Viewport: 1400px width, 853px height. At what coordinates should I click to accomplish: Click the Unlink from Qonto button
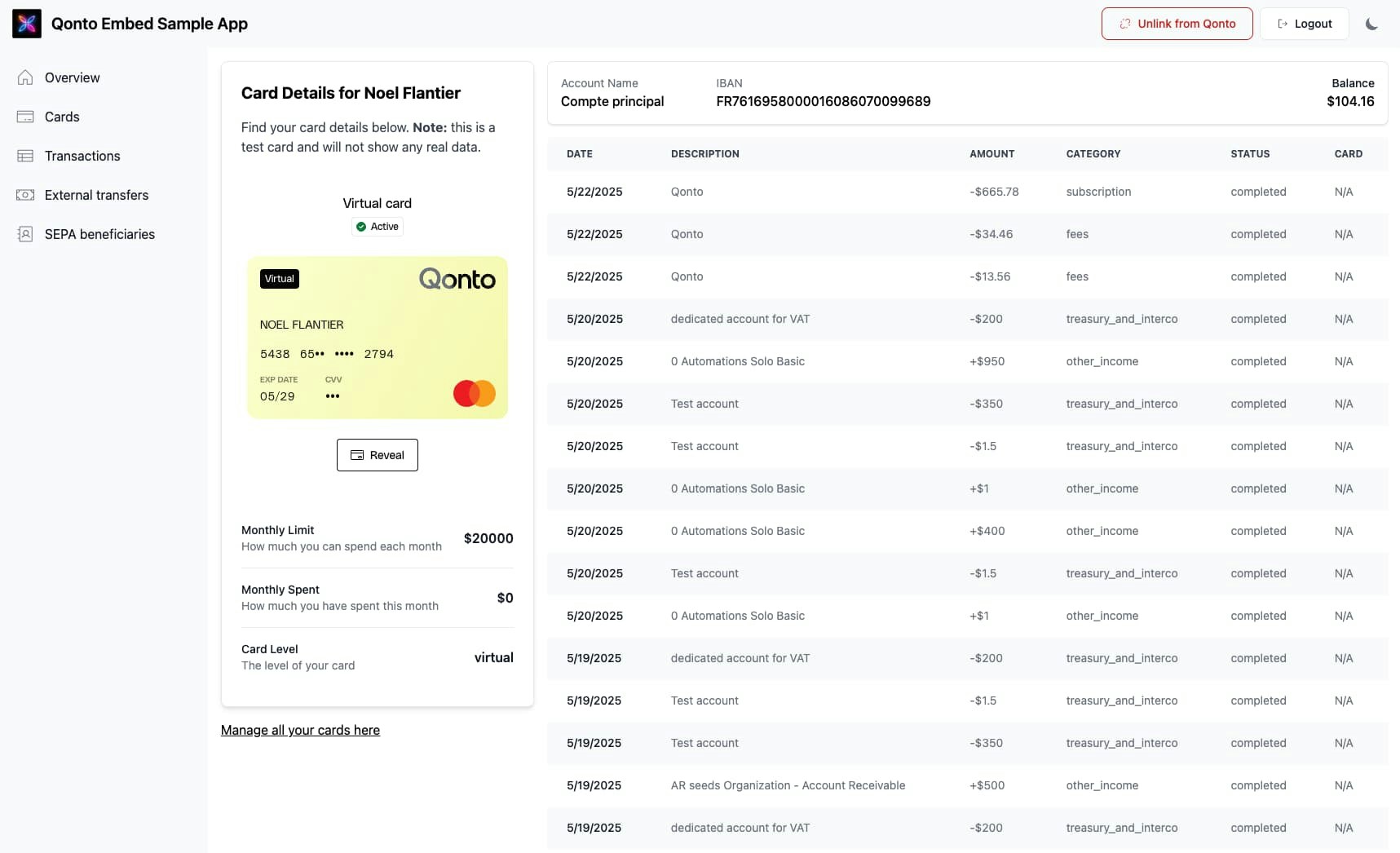(x=1177, y=24)
